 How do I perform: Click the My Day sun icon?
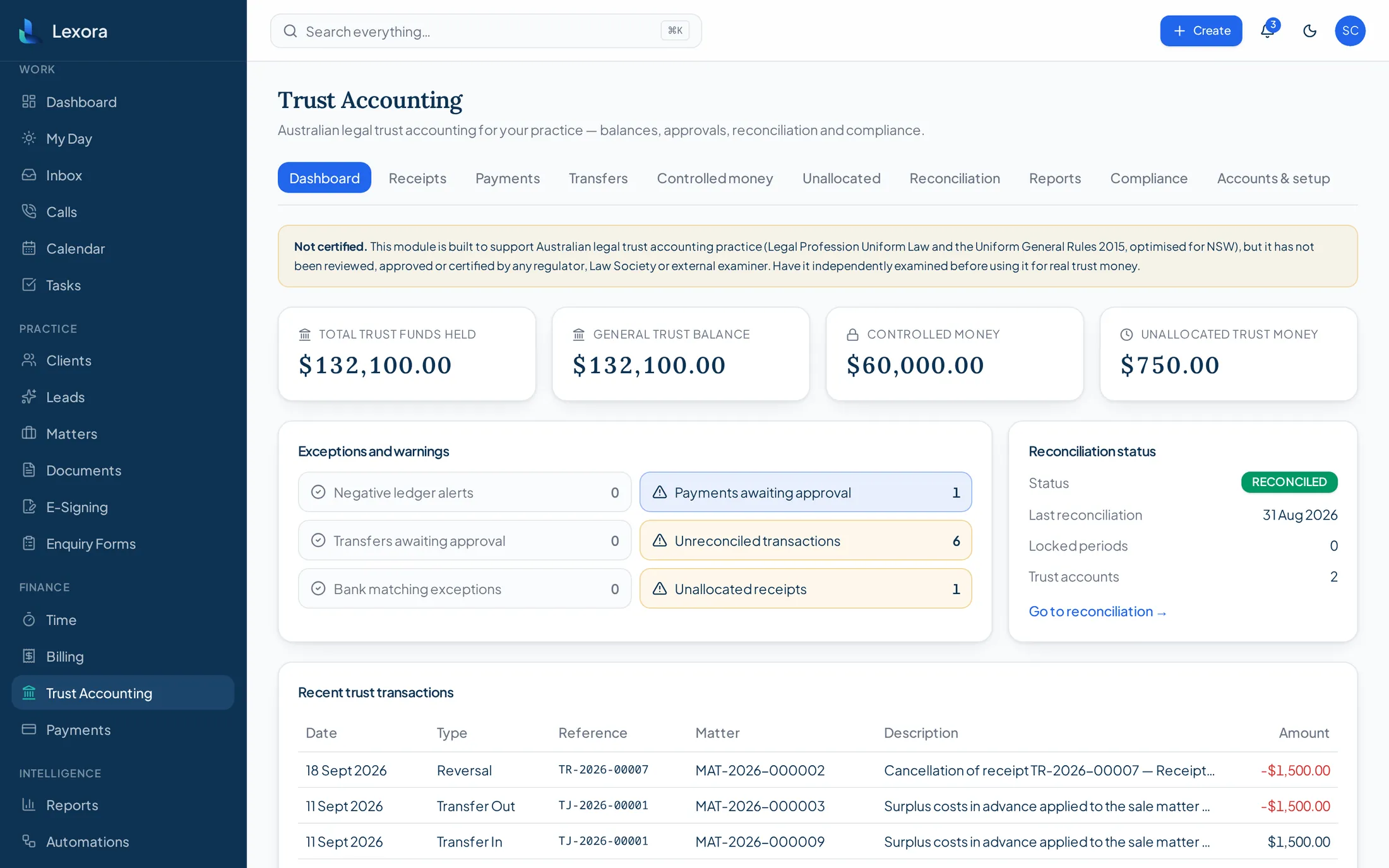tap(29, 138)
